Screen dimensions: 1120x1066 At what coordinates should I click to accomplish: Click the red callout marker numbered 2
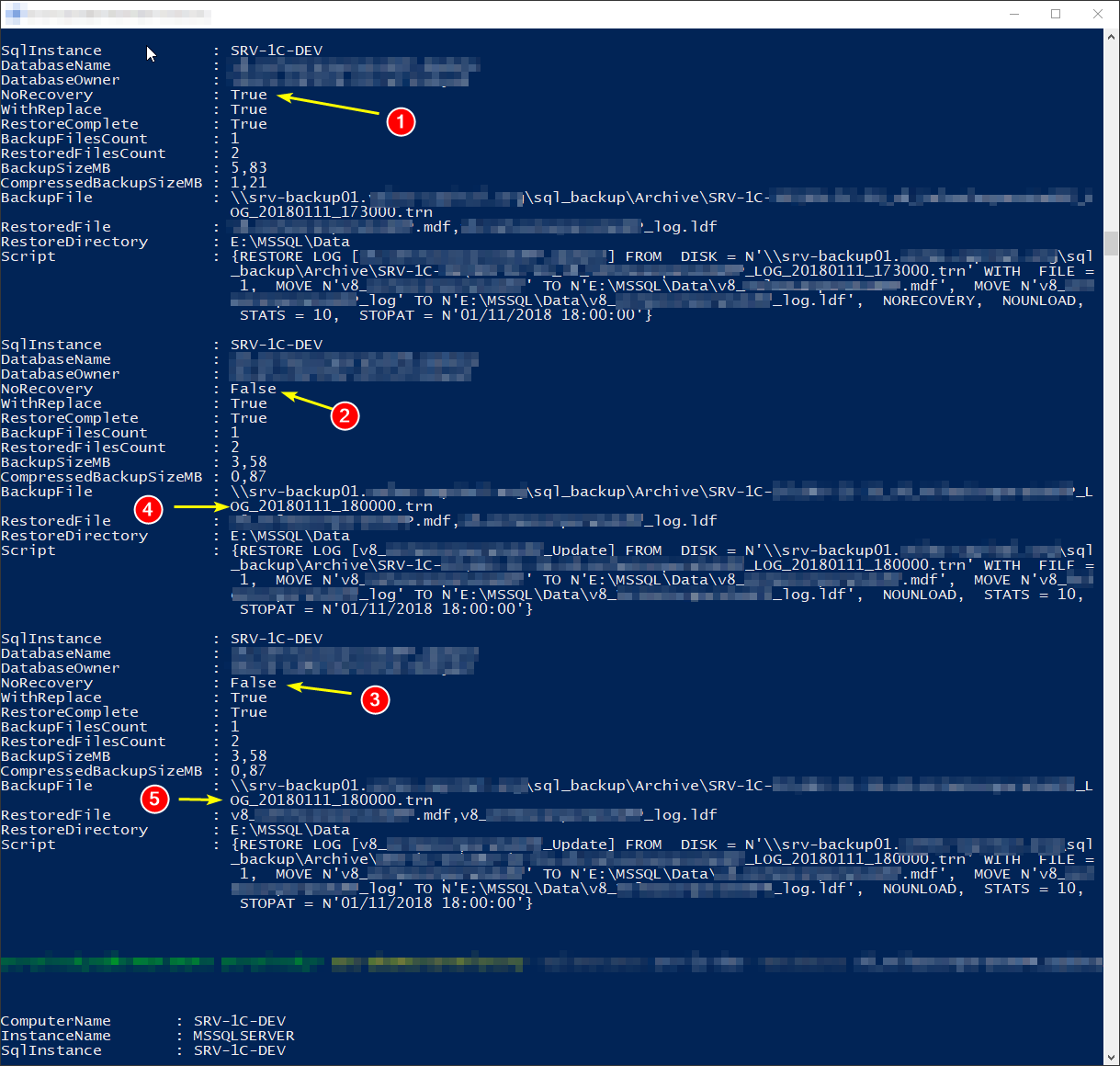tap(345, 415)
